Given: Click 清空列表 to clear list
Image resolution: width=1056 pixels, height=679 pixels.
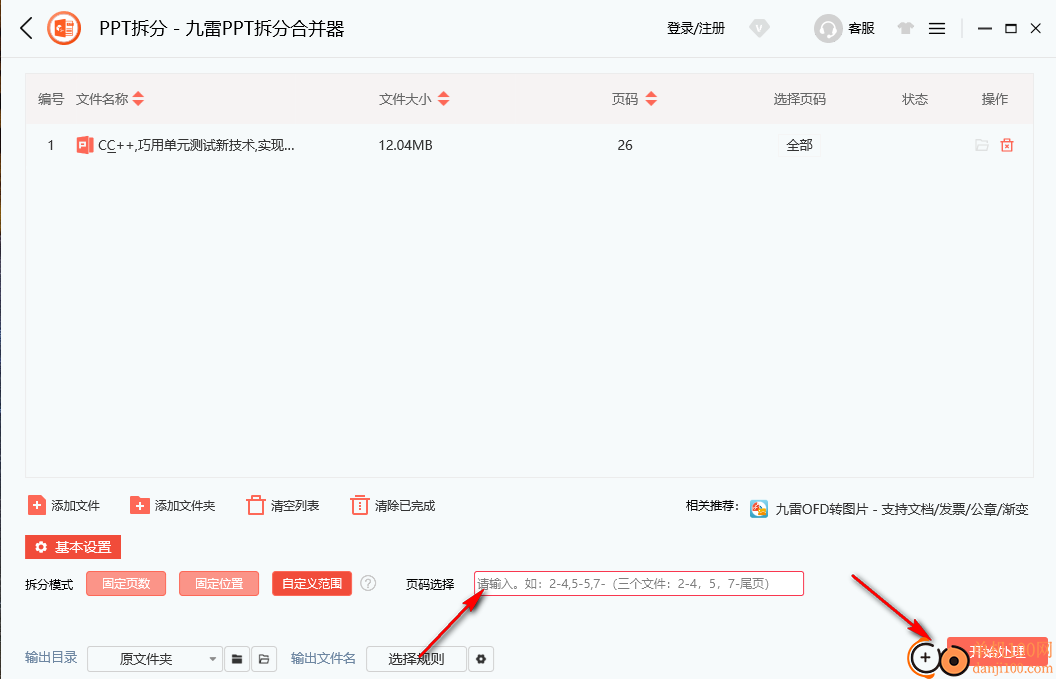Looking at the screenshot, I should coord(283,505).
